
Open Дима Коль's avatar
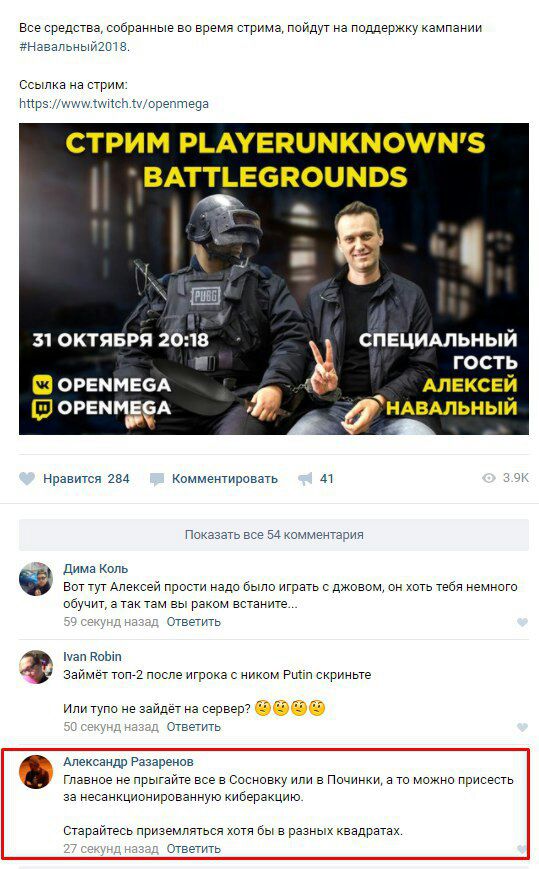(x=36, y=579)
